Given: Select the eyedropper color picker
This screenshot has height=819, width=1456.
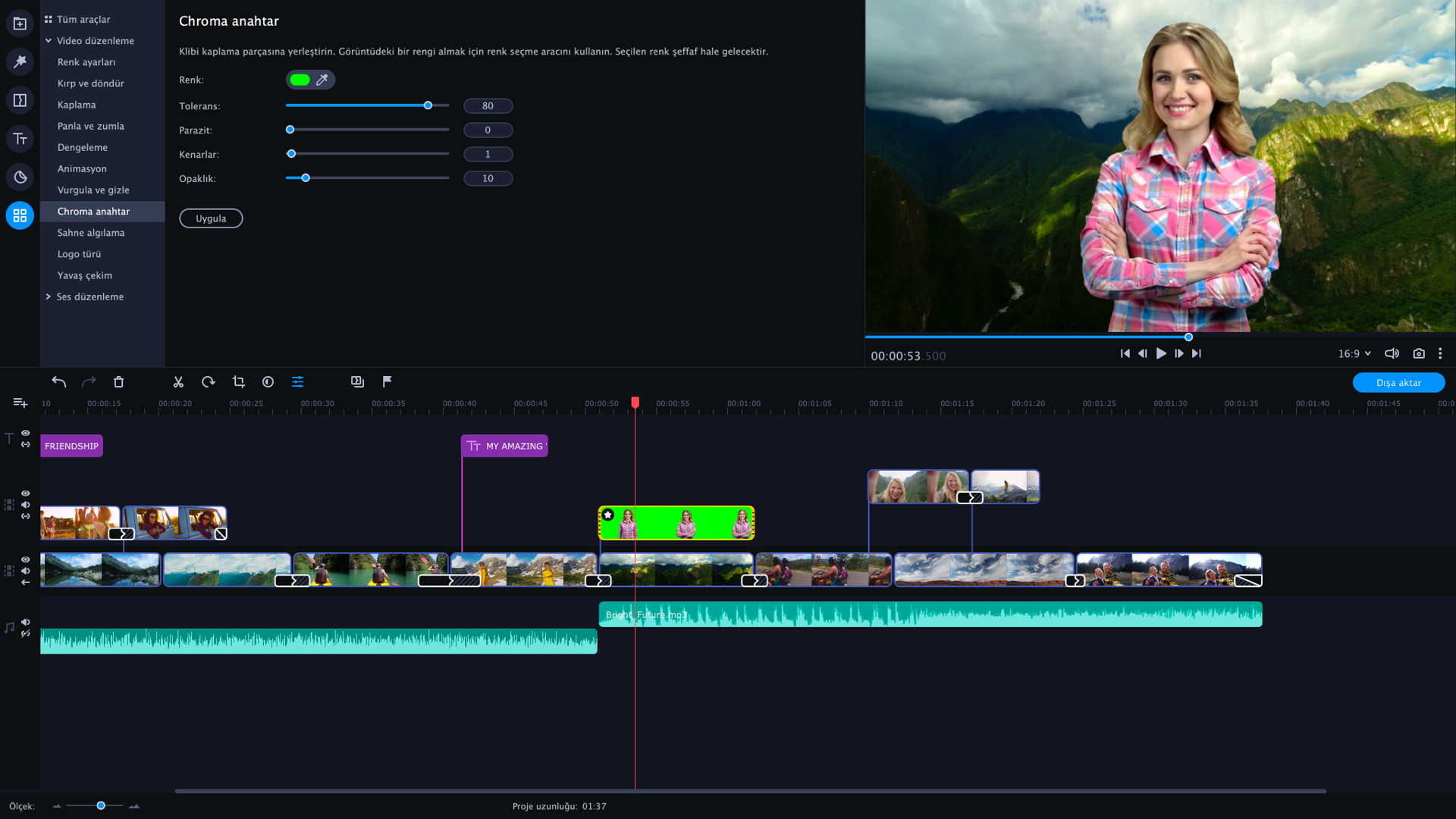Looking at the screenshot, I should [322, 80].
